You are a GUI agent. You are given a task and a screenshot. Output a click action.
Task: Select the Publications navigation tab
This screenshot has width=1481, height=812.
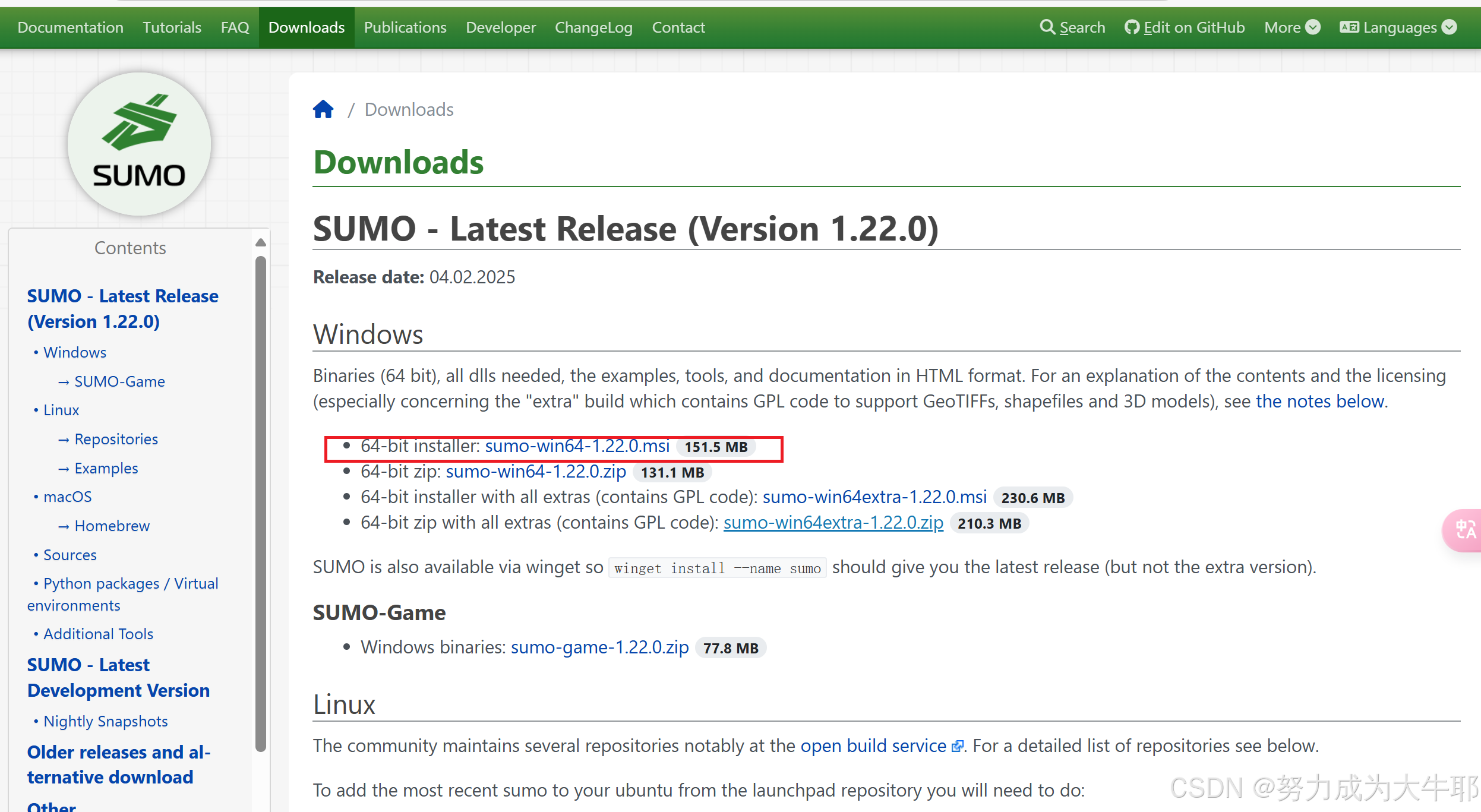tap(405, 27)
